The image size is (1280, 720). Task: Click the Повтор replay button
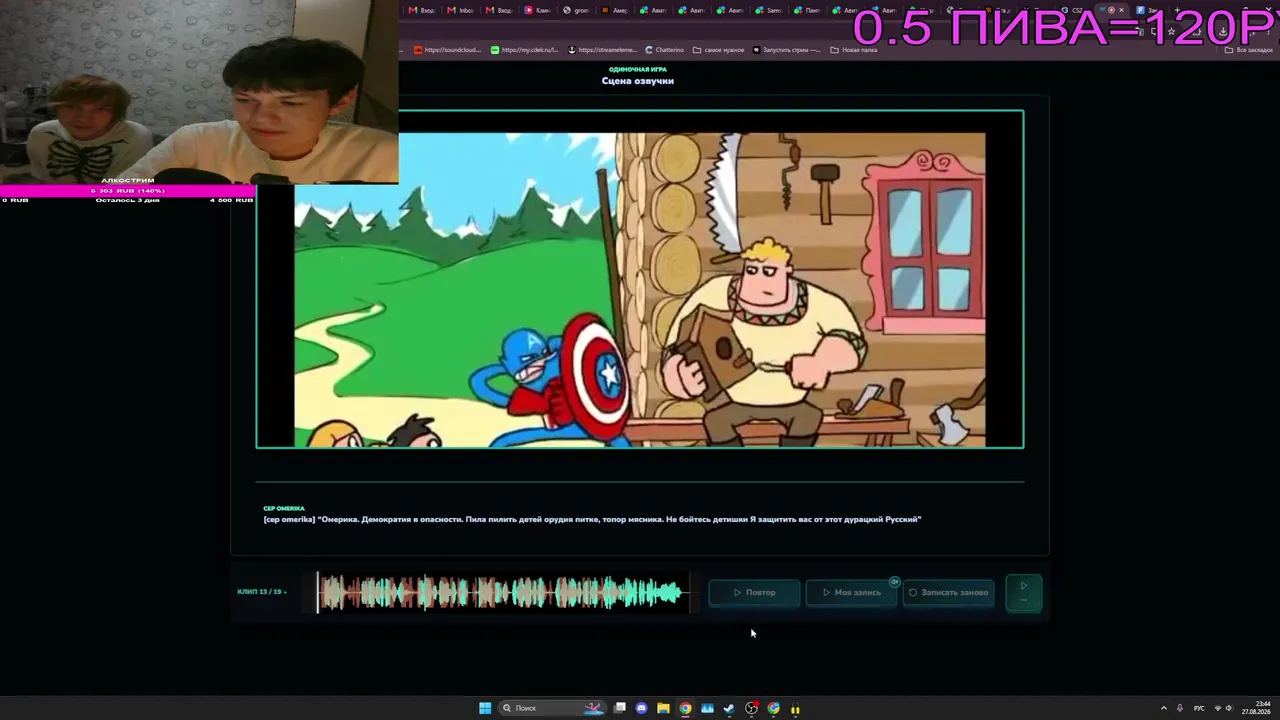tap(755, 592)
